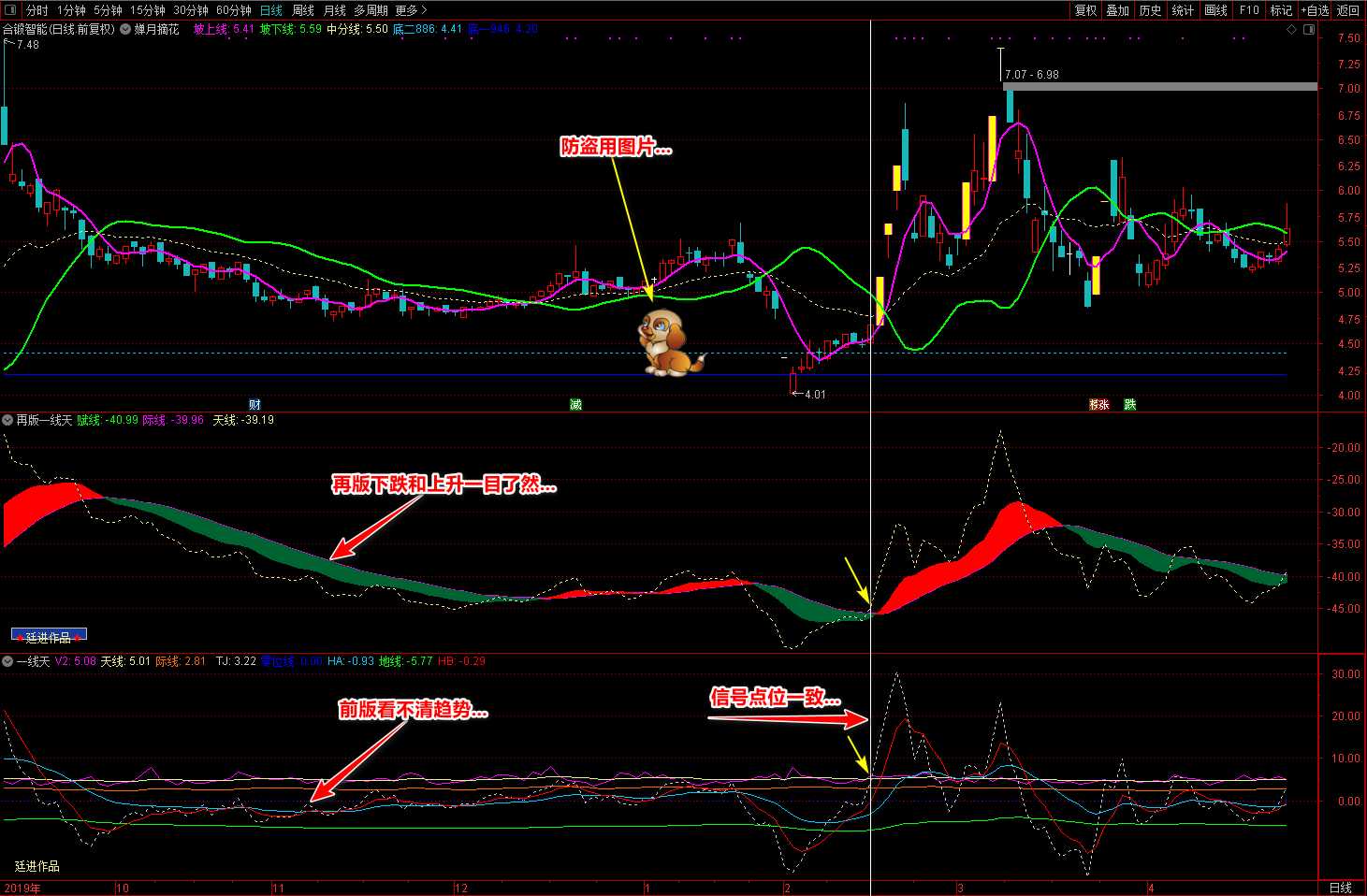Select the 60分钟 period tab

pyautogui.click(x=233, y=10)
